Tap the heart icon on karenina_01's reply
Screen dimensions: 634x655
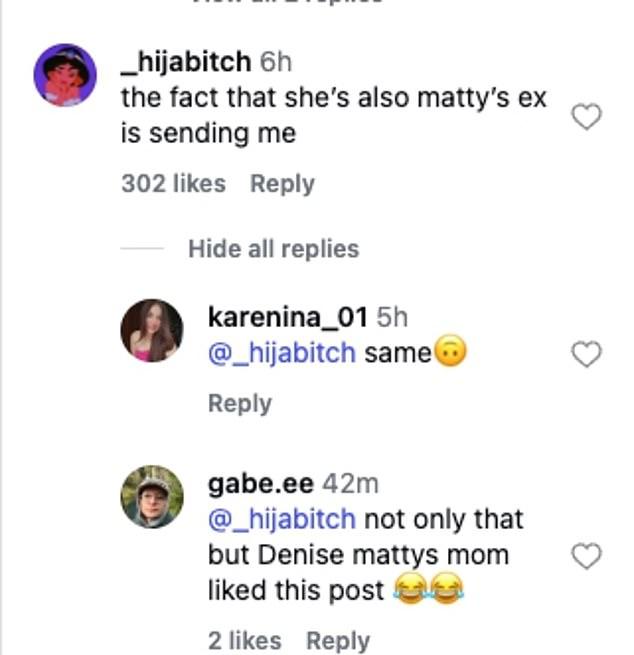point(586,354)
